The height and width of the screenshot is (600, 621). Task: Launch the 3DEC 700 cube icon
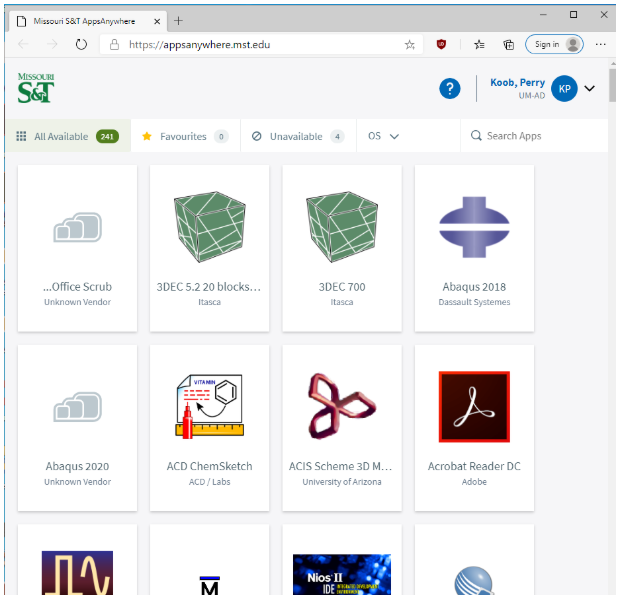[342, 227]
